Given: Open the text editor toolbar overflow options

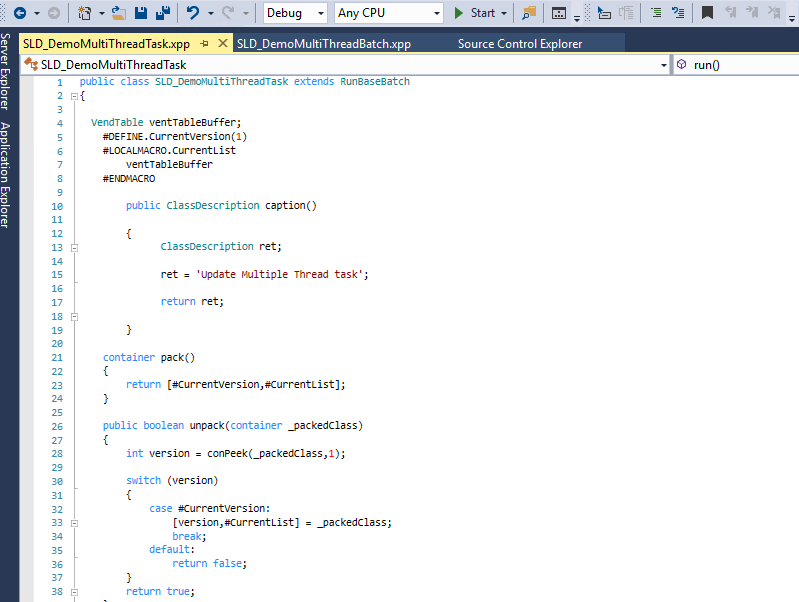Looking at the screenshot, I should point(792,18).
